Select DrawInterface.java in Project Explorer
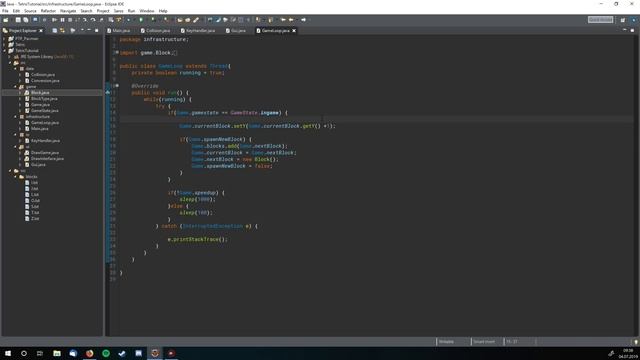The width and height of the screenshot is (640, 360). [47, 159]
